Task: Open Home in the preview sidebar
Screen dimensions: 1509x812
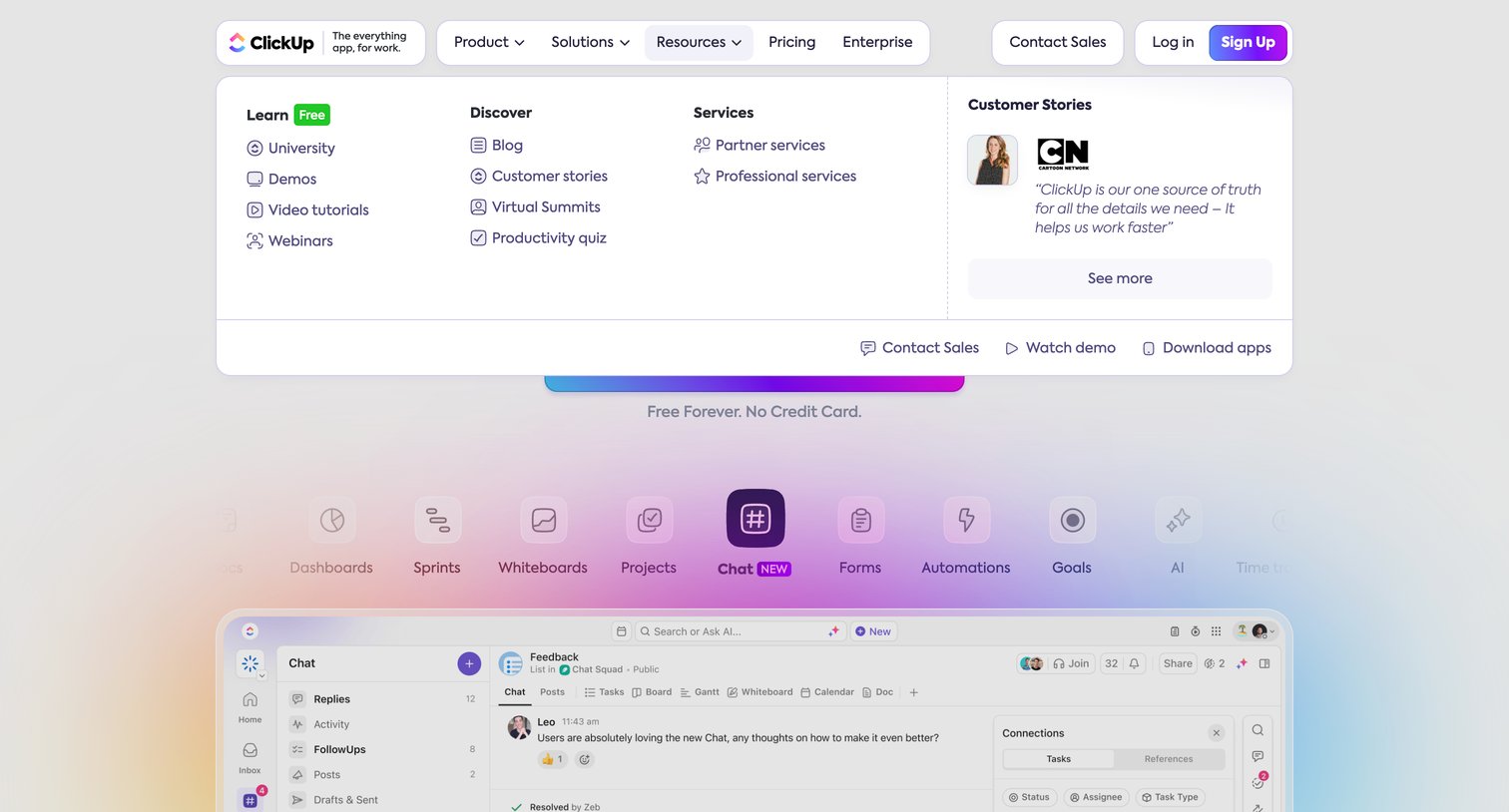Action: tap(250, 706)
